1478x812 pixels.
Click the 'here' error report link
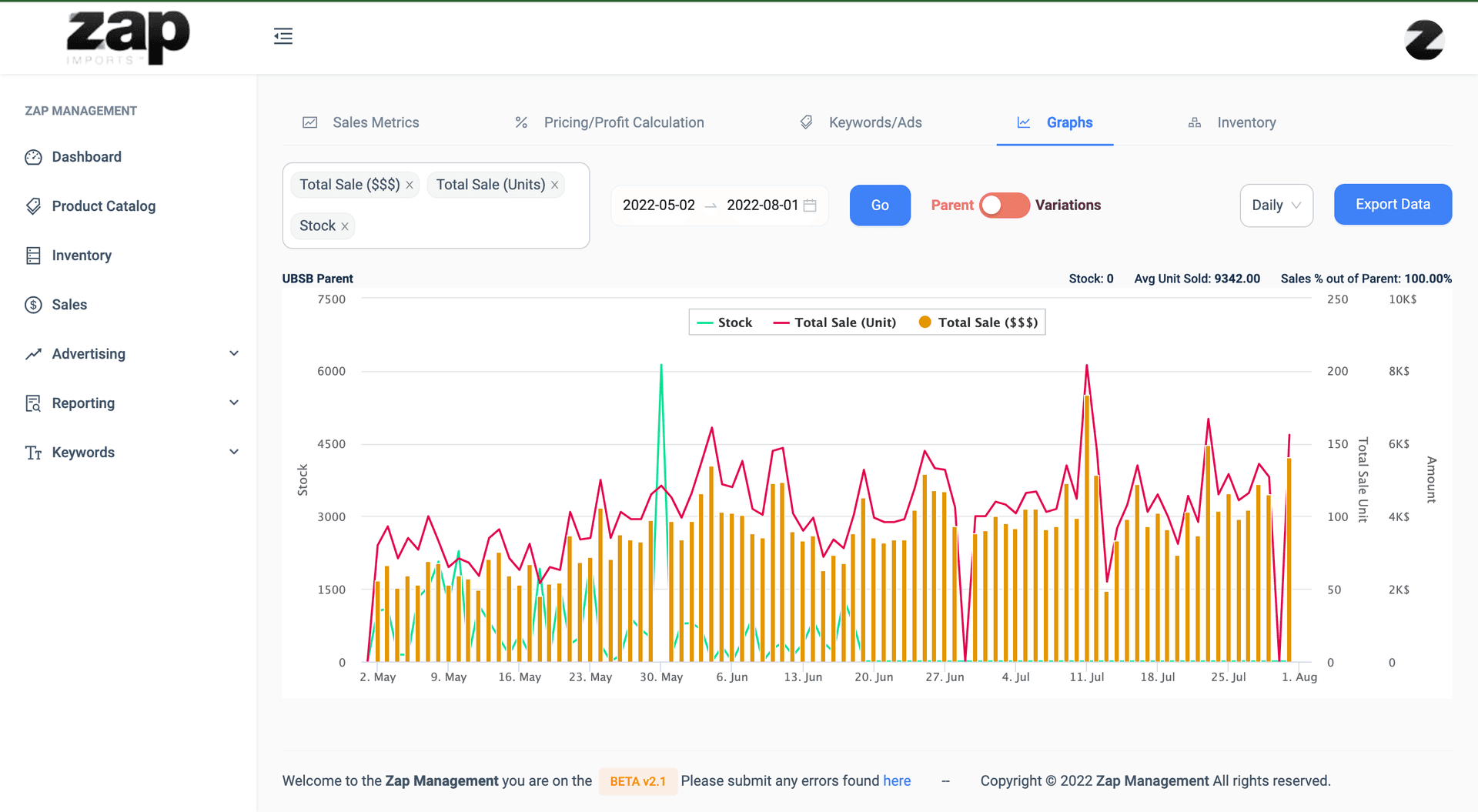[897, 780]
